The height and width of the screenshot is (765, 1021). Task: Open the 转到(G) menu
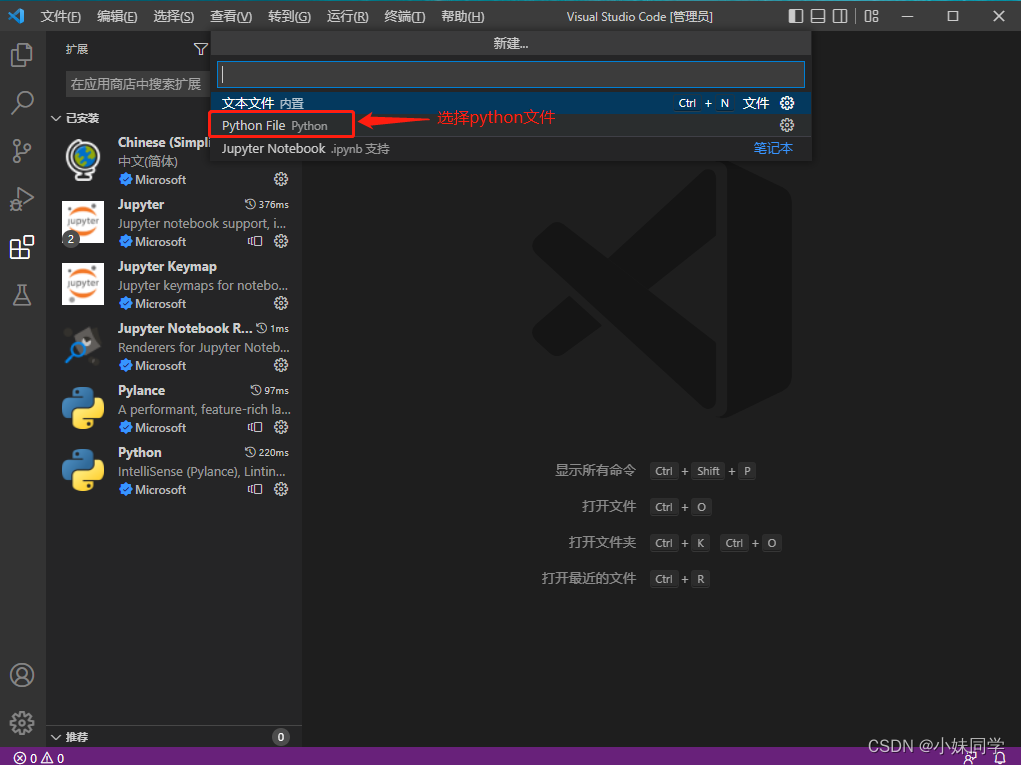pos(289,16)
